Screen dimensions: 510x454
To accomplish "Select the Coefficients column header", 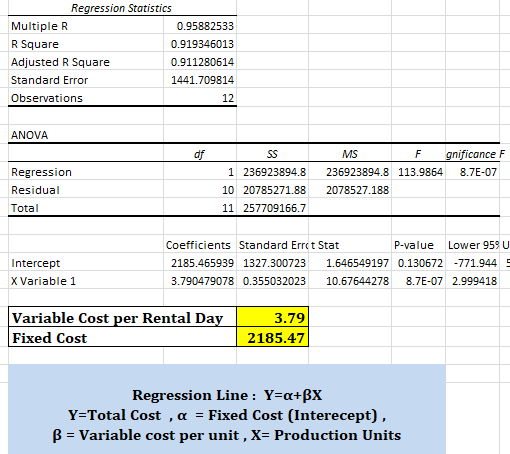I will coord(200,245).
